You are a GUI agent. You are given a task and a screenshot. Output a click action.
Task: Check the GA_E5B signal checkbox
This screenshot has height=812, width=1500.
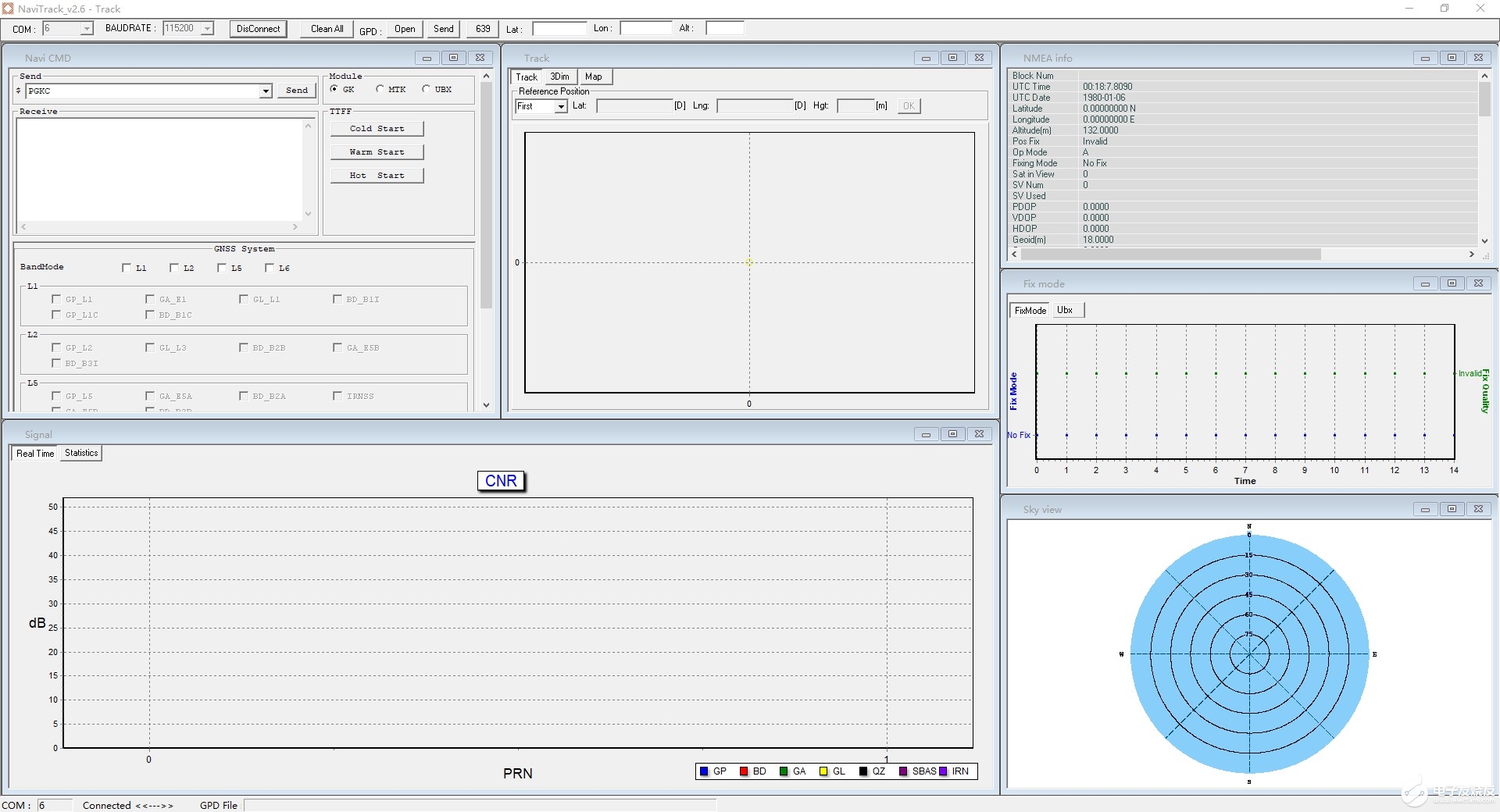click(337, 347)
